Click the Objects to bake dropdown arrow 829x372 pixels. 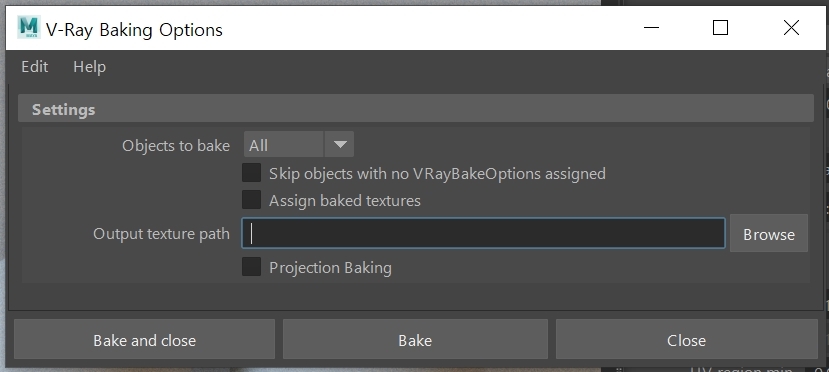(339, 144)
